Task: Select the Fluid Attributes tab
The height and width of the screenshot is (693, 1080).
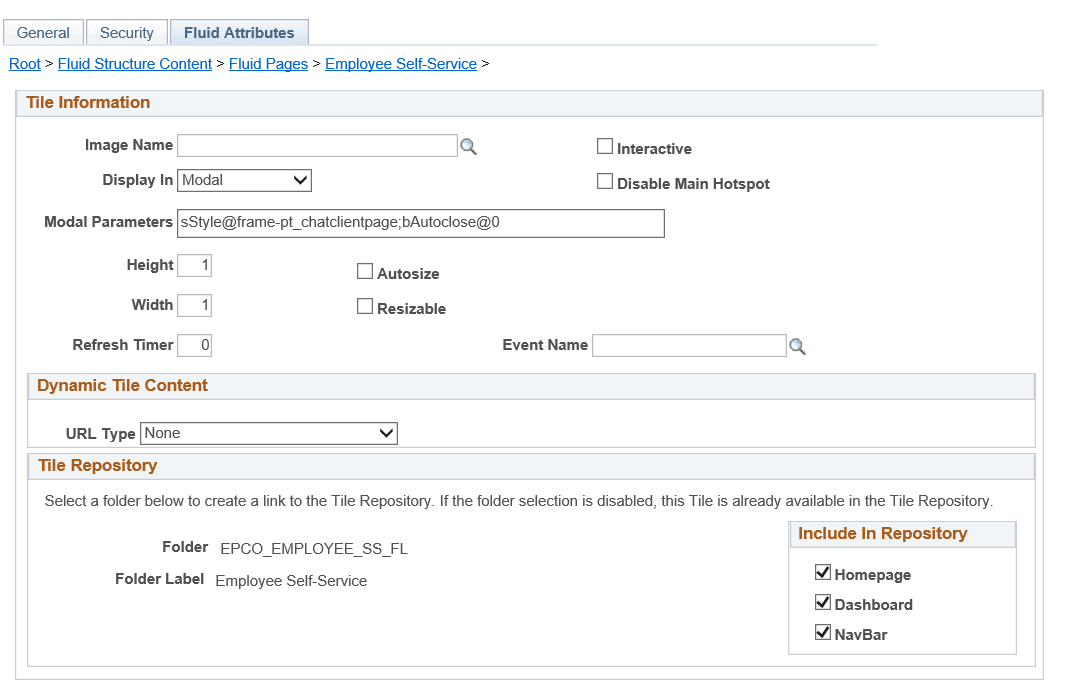Action: point(239,32)
